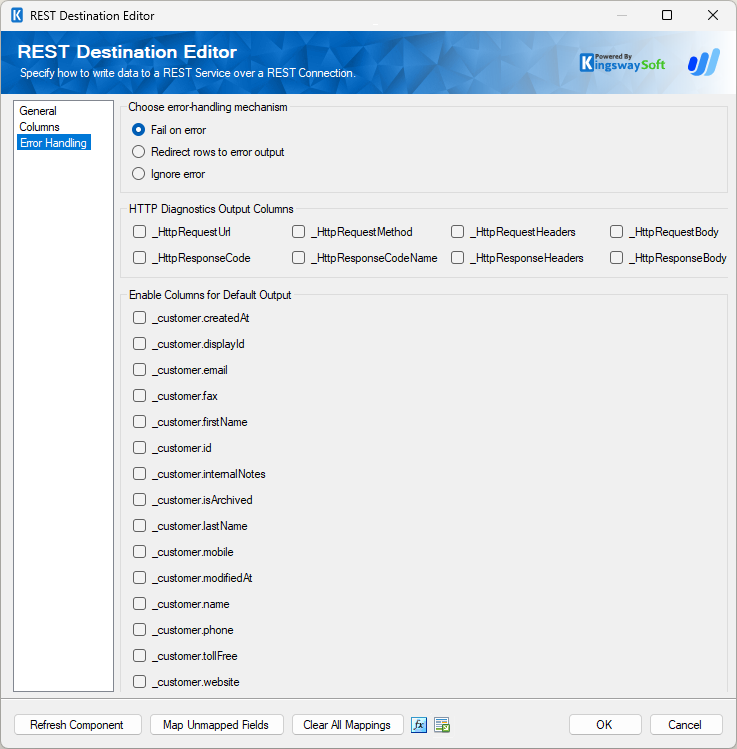737x749 pixels.
Task: Click the documentation table icon beside fx
Action: click(x=442, y=725)
